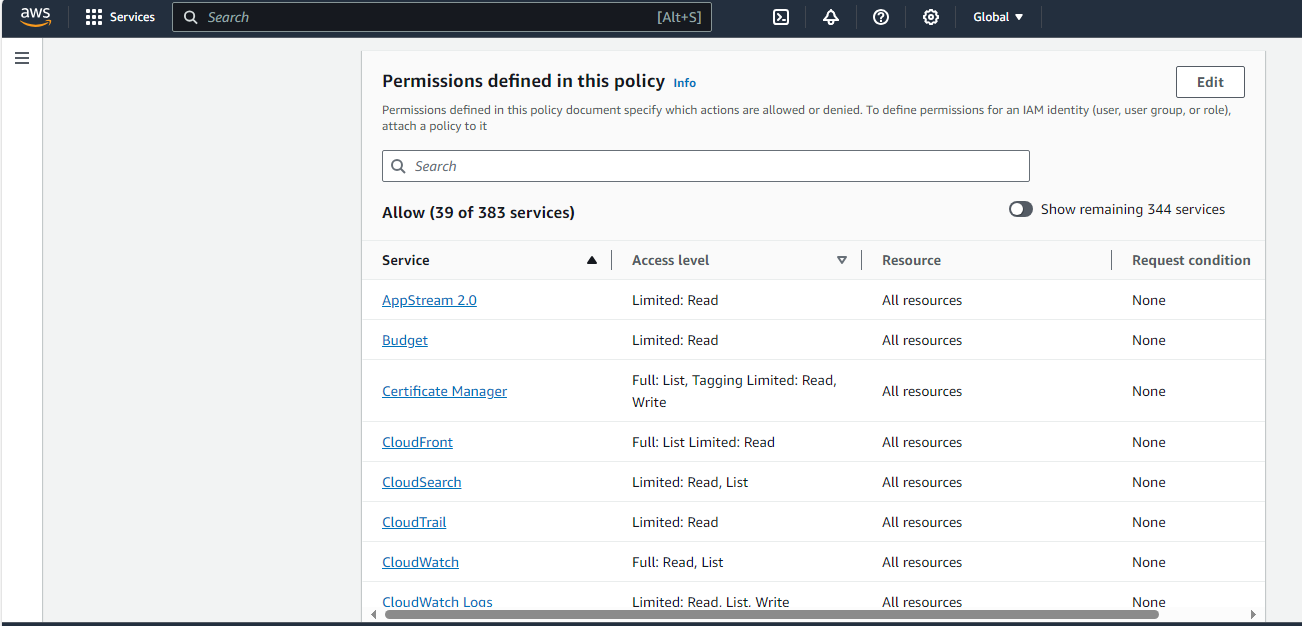Click 'Full: List Limited: Read' for CloudFront
1302x626 pixels.
(703, 442)
